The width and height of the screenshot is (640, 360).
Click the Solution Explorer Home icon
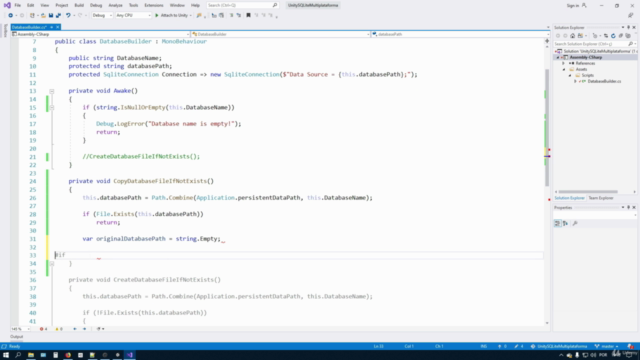coord(573,36)
